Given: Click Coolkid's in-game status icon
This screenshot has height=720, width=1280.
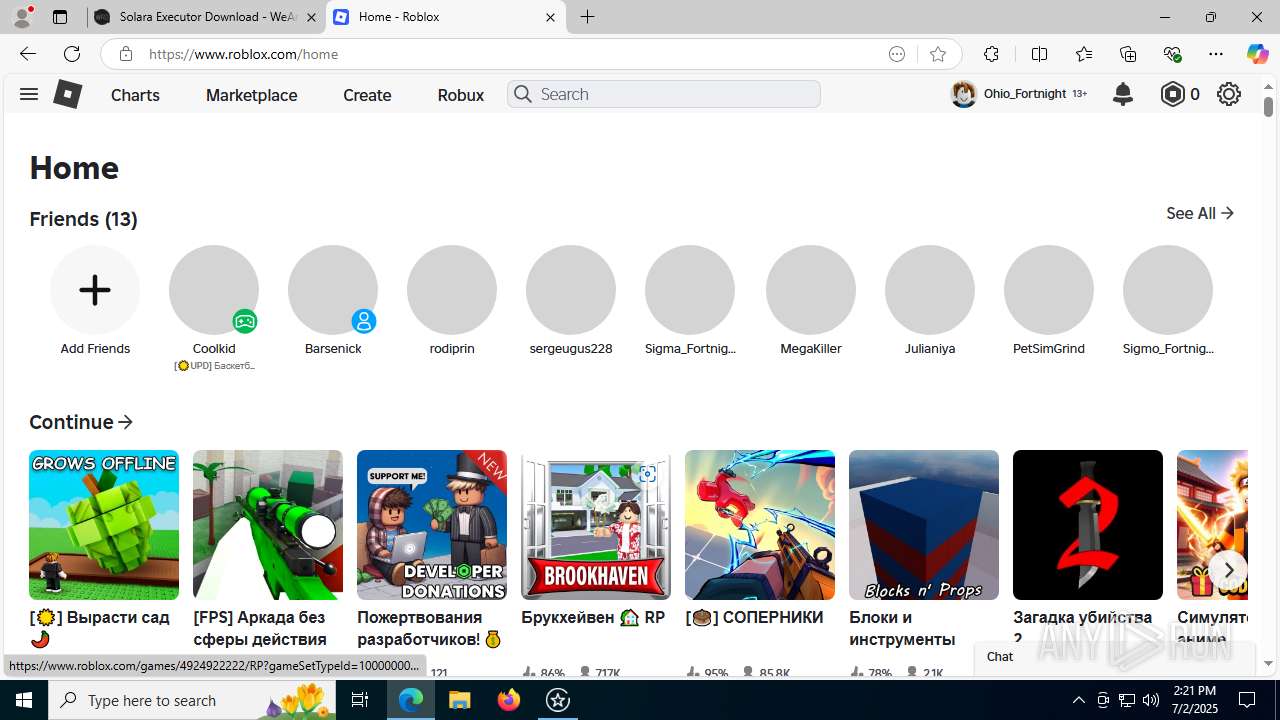Looking at the screenshot, I should click(x=245, y=321).
